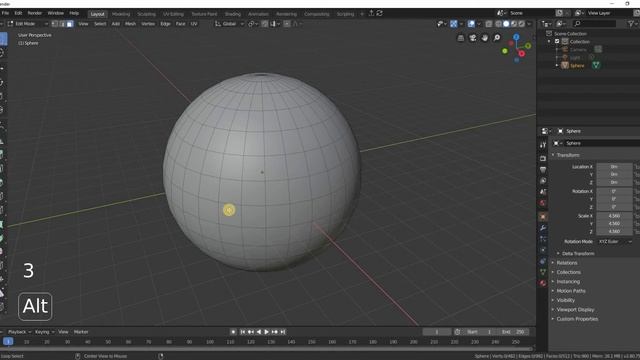Toggle use preview range clock icon
640x360 pixels.
457,332
